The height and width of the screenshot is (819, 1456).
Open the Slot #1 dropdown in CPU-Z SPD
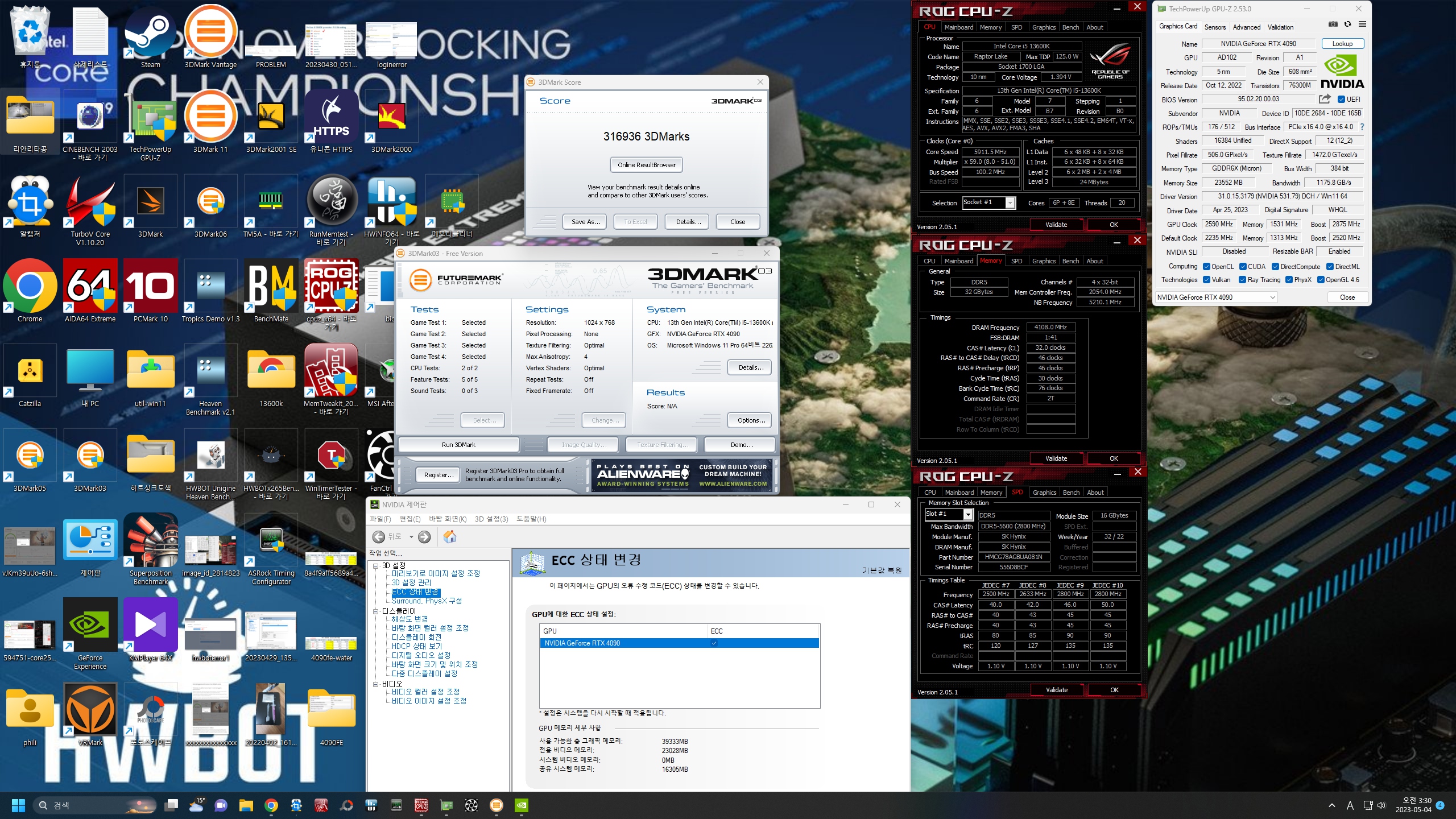pyautogui.click(x=949, y=514)
